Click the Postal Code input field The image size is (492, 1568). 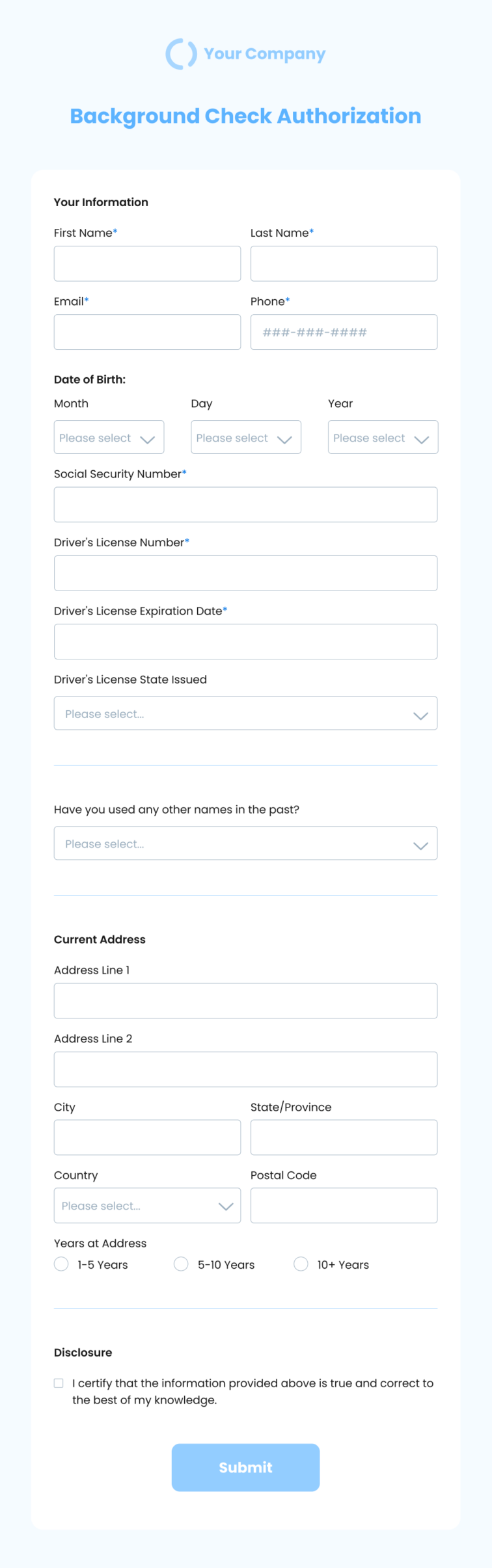(x=344, y=1206)
